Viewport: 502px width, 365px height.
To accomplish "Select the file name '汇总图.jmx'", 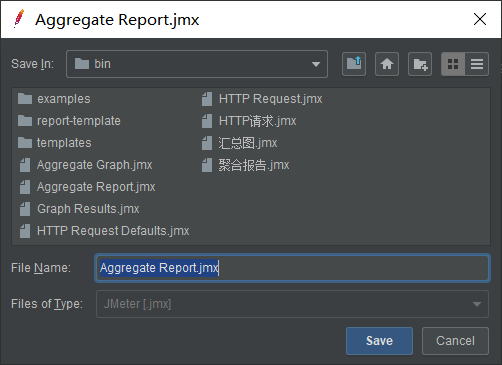I will coord(248,143).
